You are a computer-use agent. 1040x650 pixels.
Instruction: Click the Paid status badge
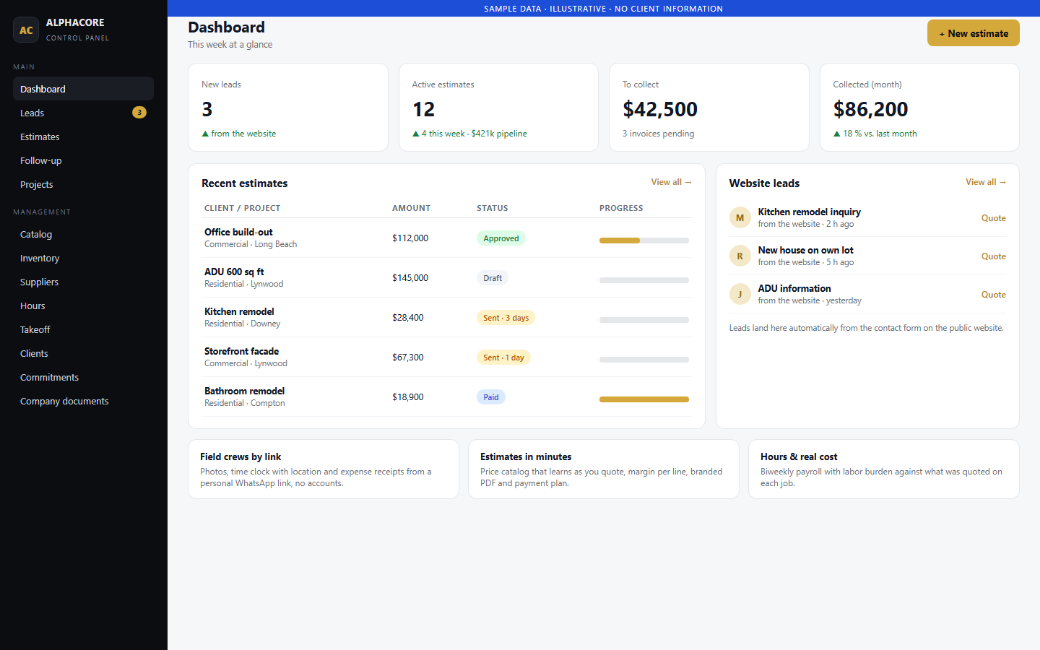coord(491,397)
